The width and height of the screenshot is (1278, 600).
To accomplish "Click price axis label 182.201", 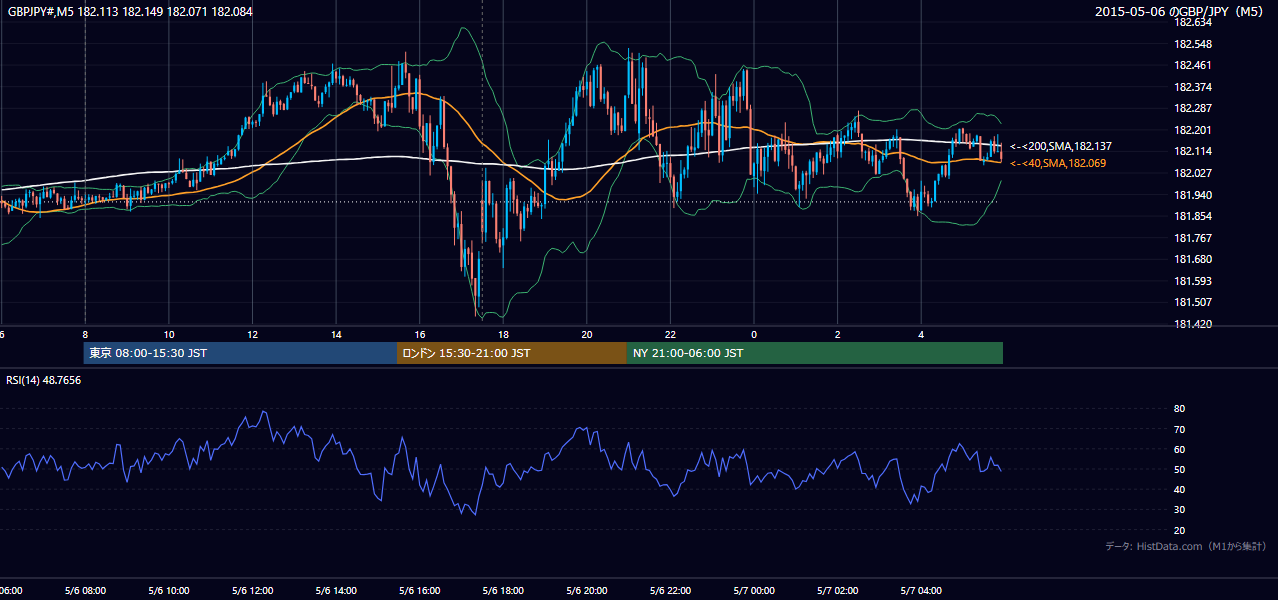I will point(1191,130).
